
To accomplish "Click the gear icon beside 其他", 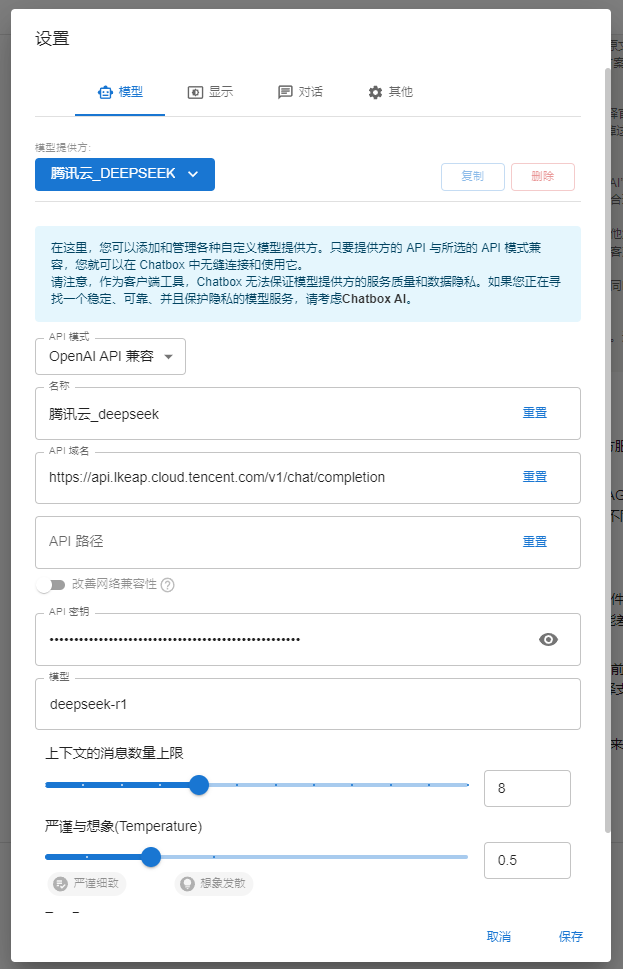I will coord(375,92).
